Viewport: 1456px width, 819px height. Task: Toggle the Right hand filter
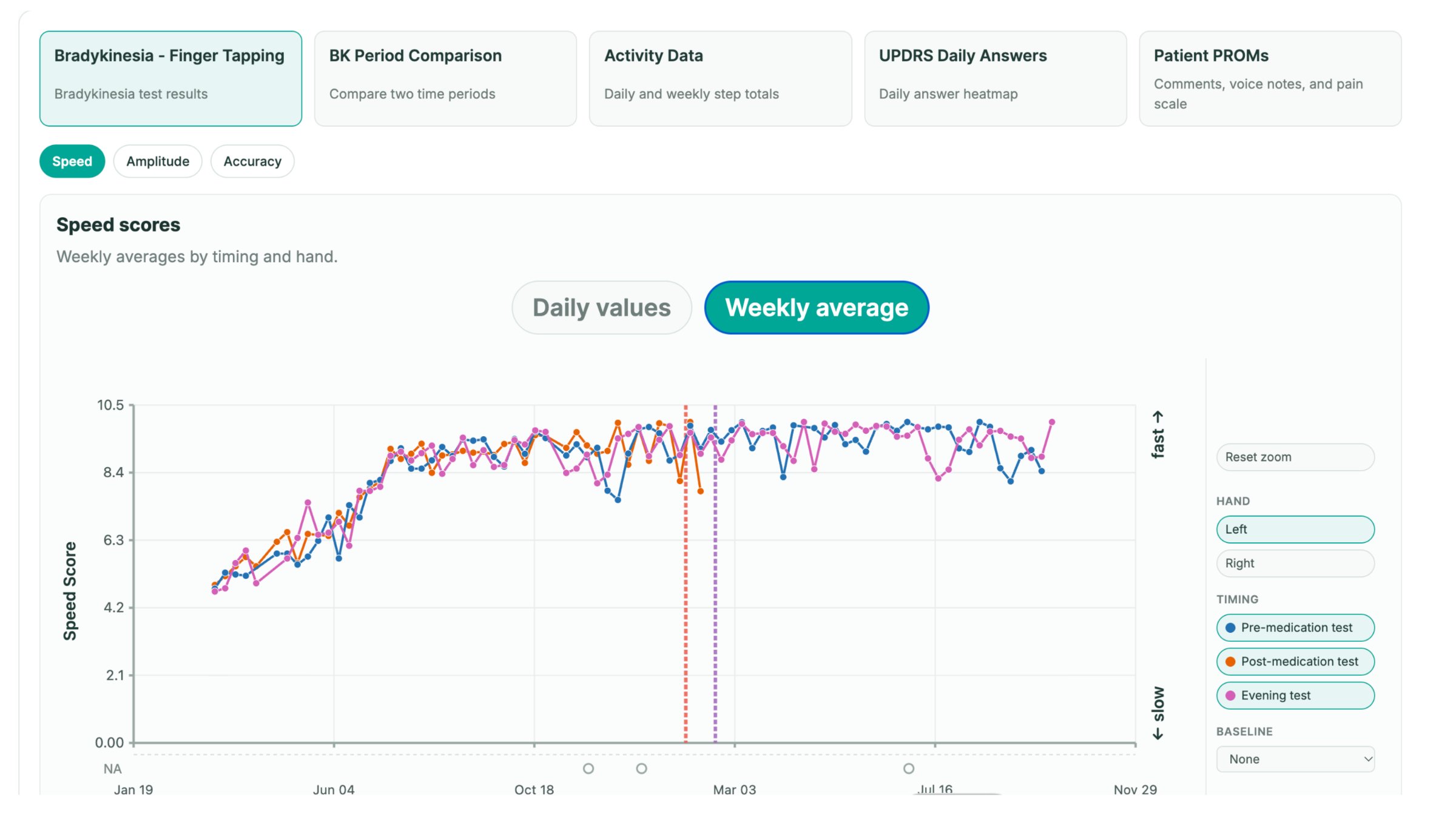tap(1295, 564)
